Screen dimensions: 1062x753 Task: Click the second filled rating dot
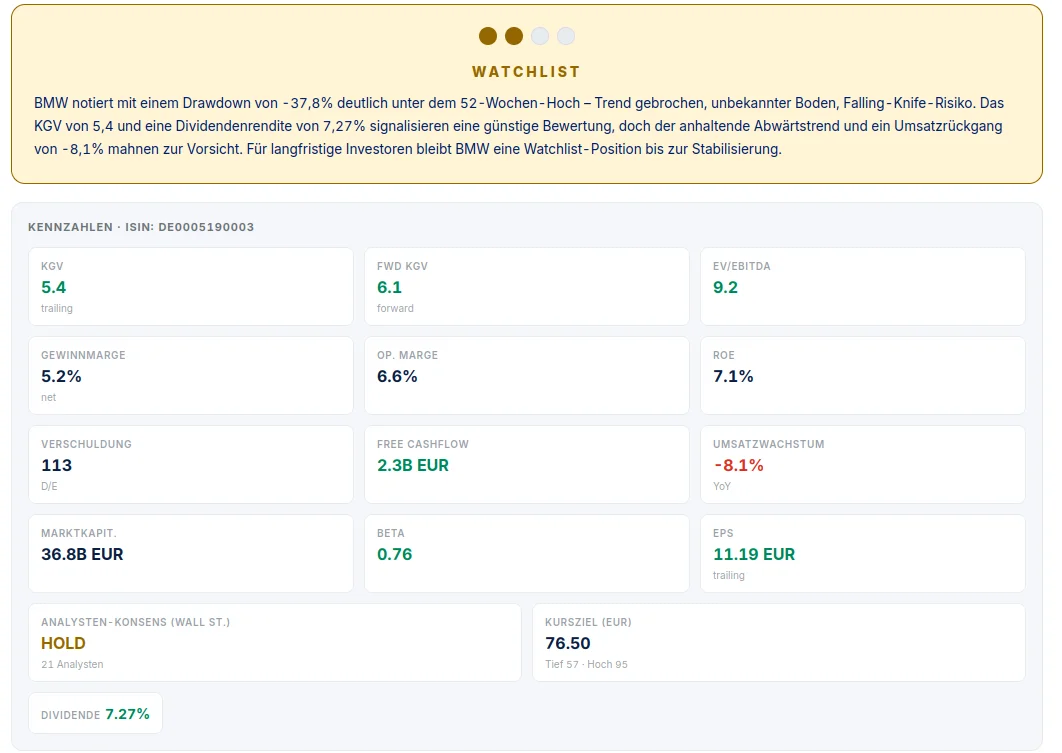pos(514,36)
